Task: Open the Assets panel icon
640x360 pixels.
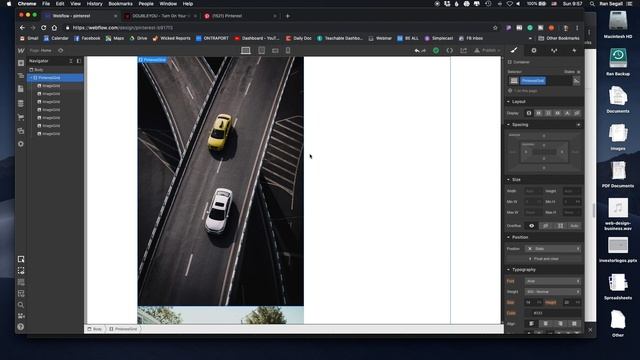Action: [21, 131]
